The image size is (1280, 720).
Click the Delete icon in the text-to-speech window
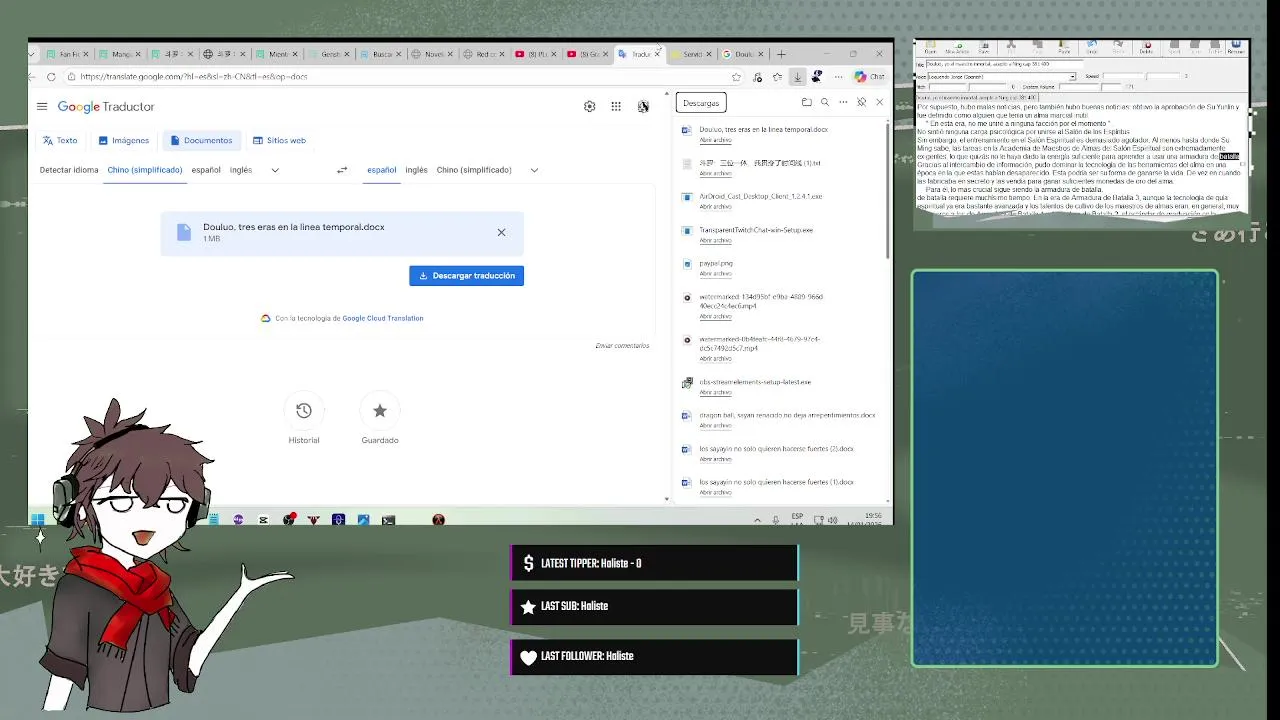point(1146,47)
